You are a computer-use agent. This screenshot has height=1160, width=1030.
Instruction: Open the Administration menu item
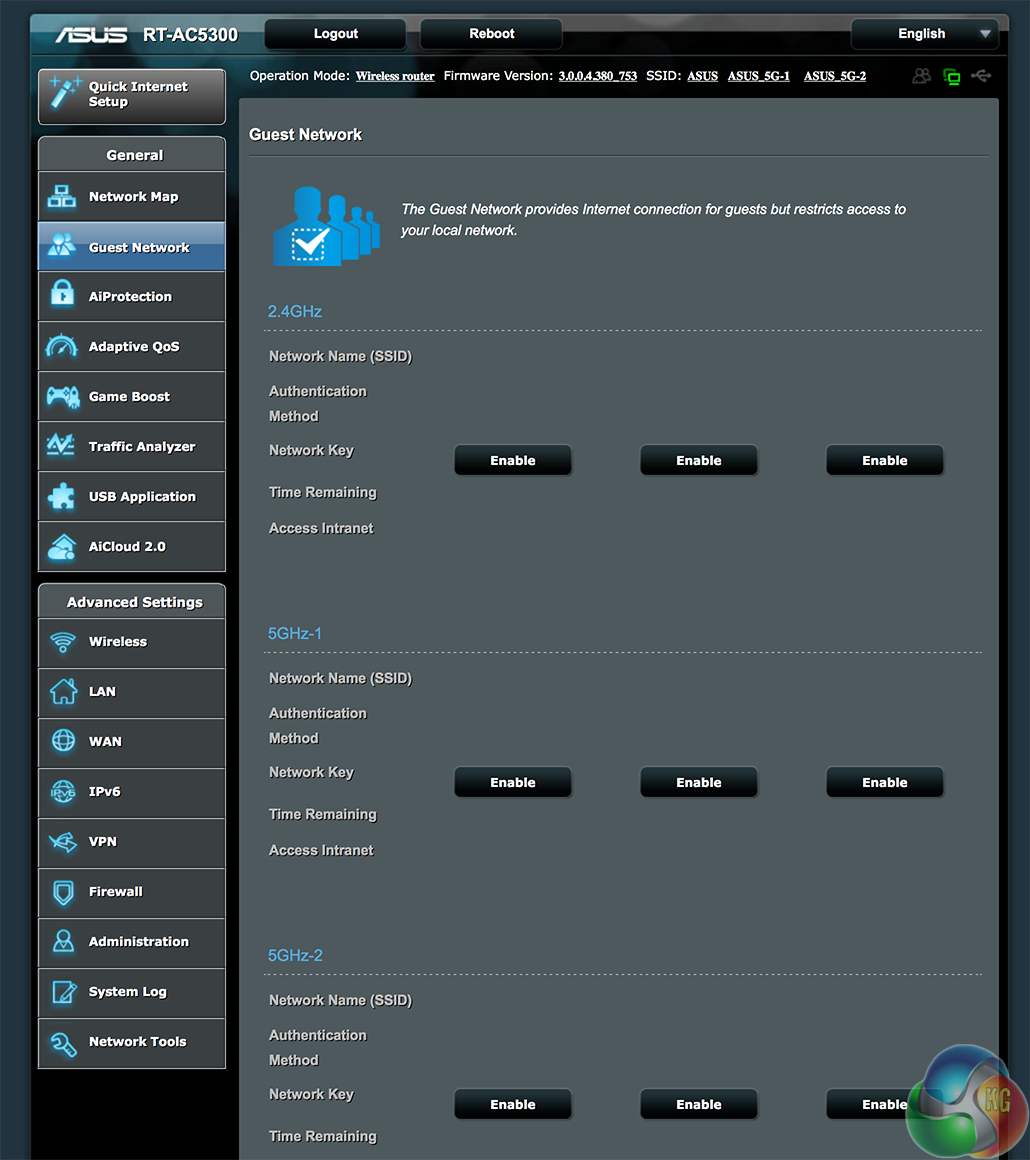(x=132, y=942)
